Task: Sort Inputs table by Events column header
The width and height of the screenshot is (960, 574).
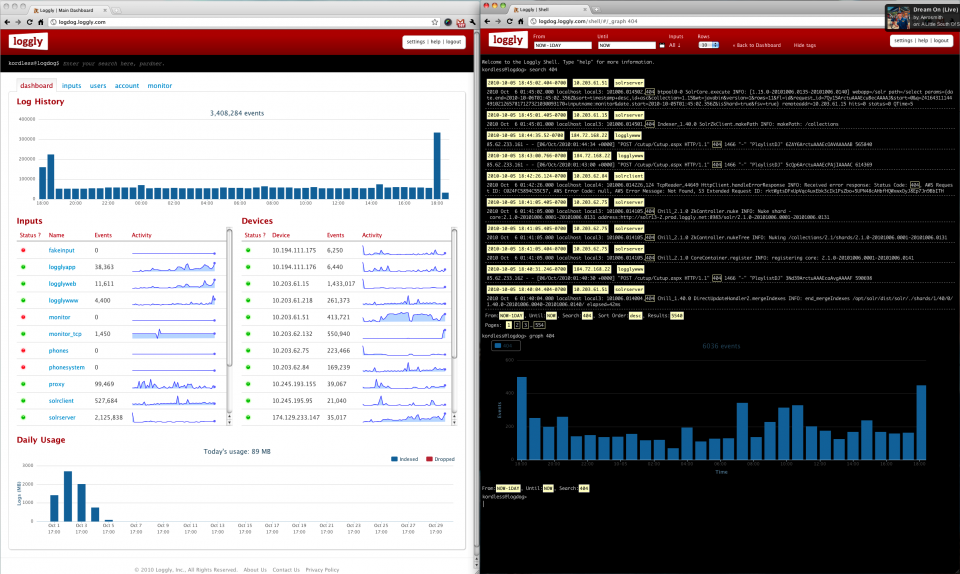Action: (x=103, y=236)
